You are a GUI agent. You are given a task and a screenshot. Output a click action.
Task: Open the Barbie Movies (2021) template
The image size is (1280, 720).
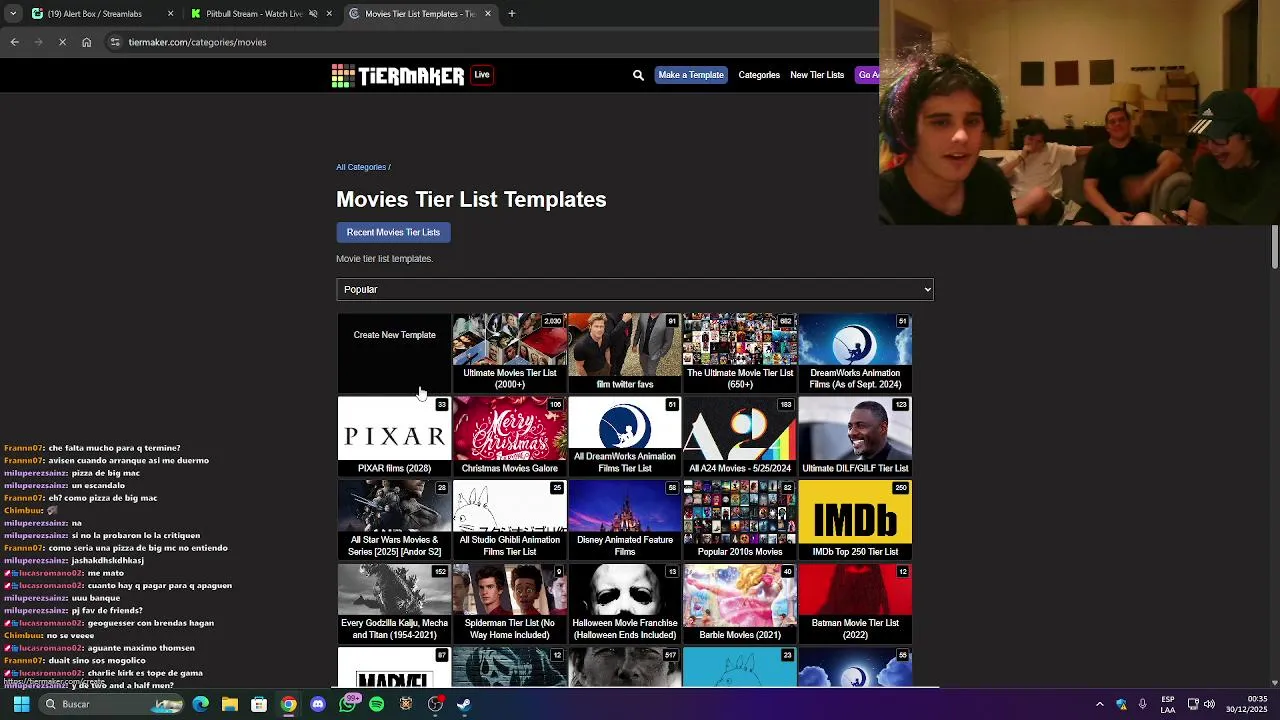[740, 603]
